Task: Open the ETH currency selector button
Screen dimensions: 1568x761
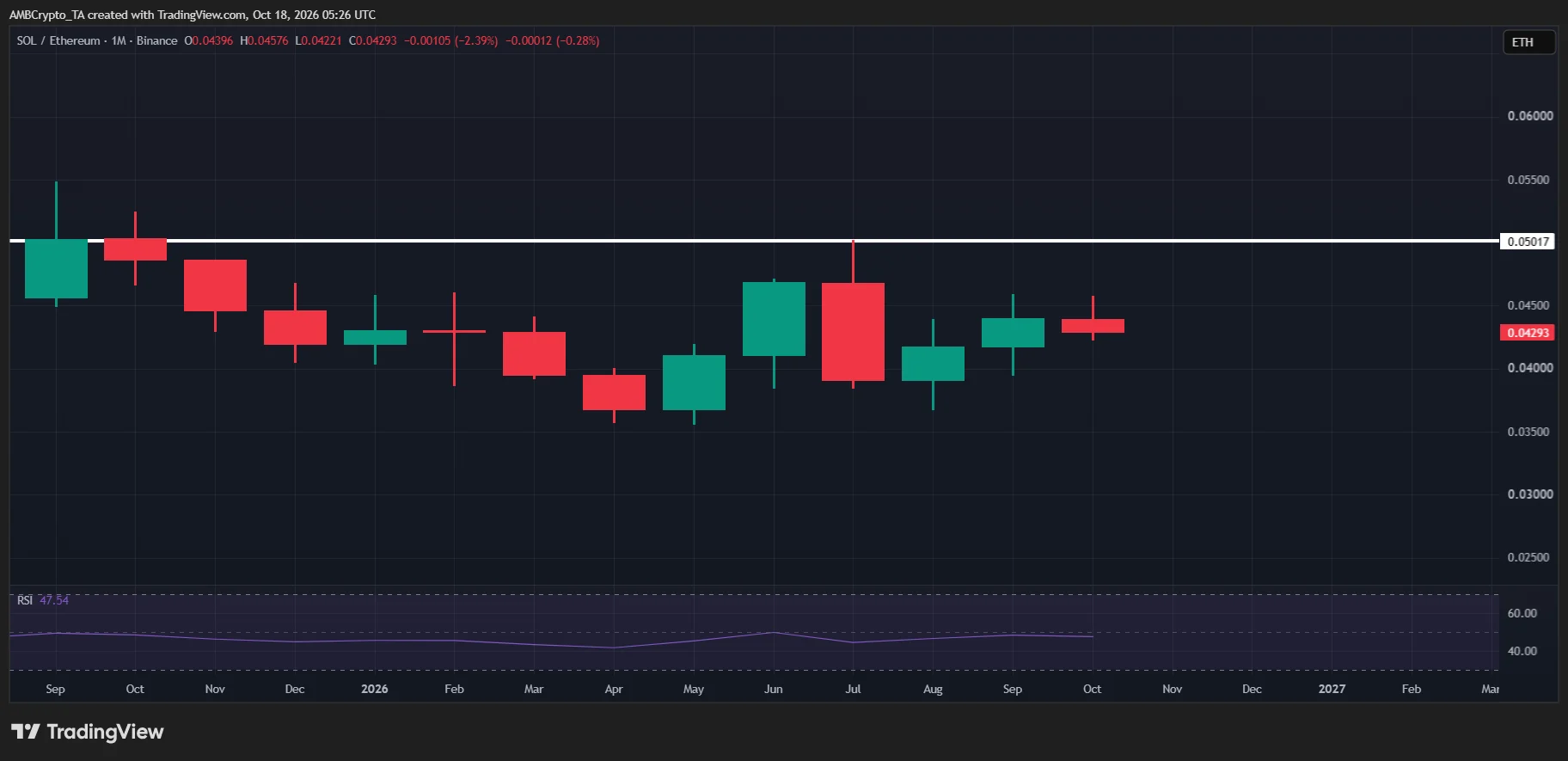Action: coord(1528,42)
